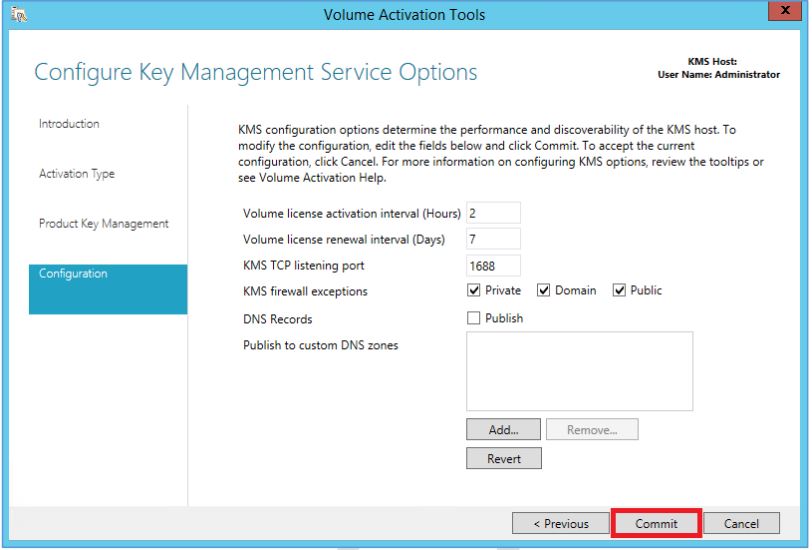
Task: Toggle the Domain firewall exception checkbox
Action: point(543,290)
